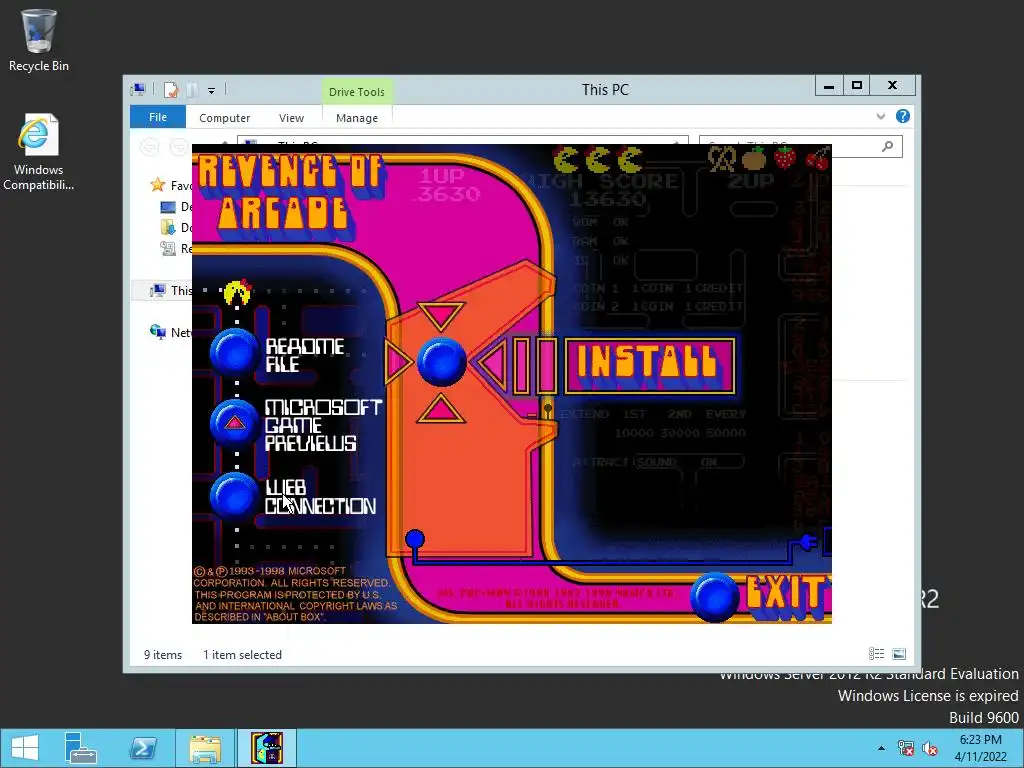Click the Properties quick access icon
The image size is (1024, 768).
[171, 90]
